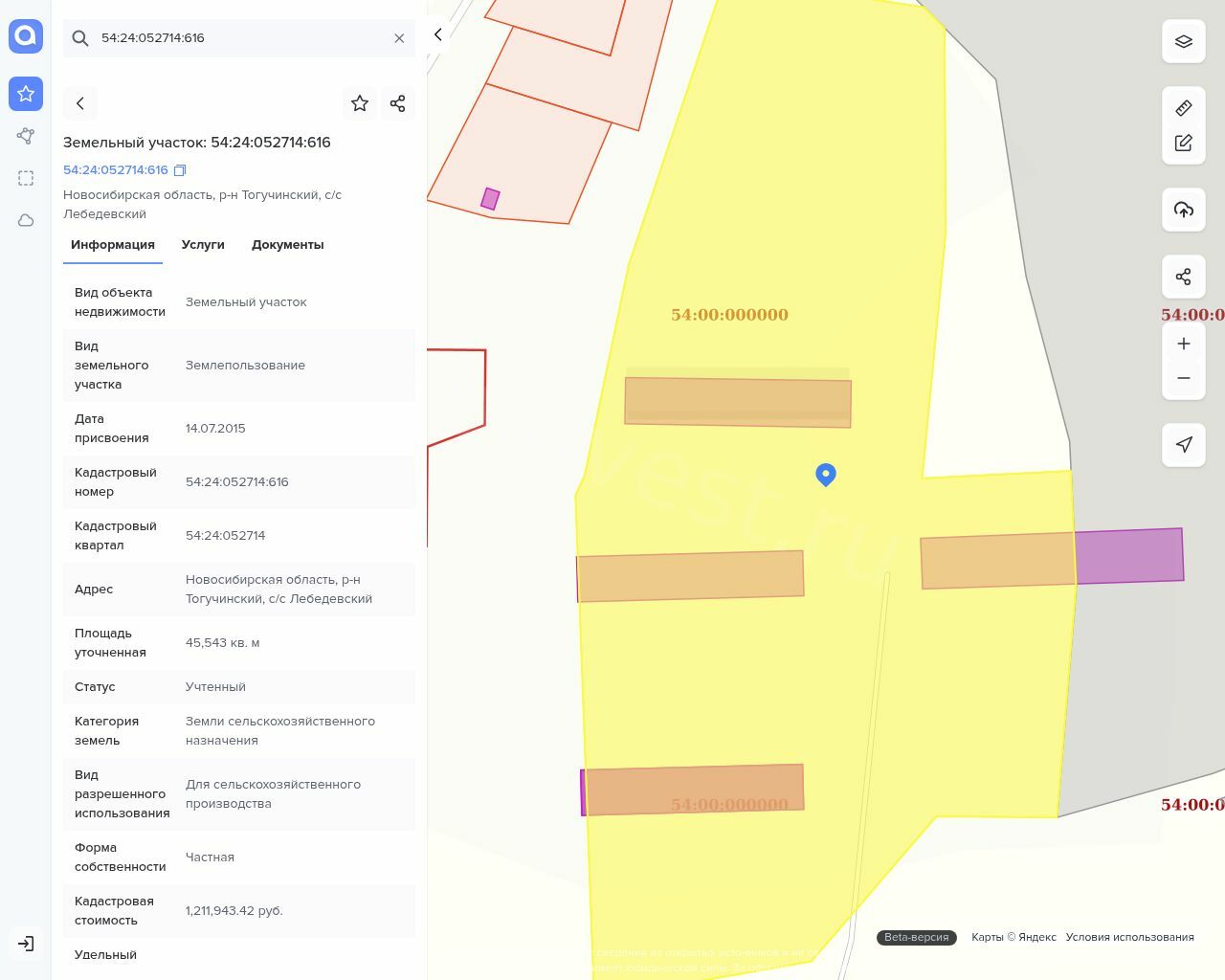
Task: Share the map via right toolbar
Action: (1184, 277)
